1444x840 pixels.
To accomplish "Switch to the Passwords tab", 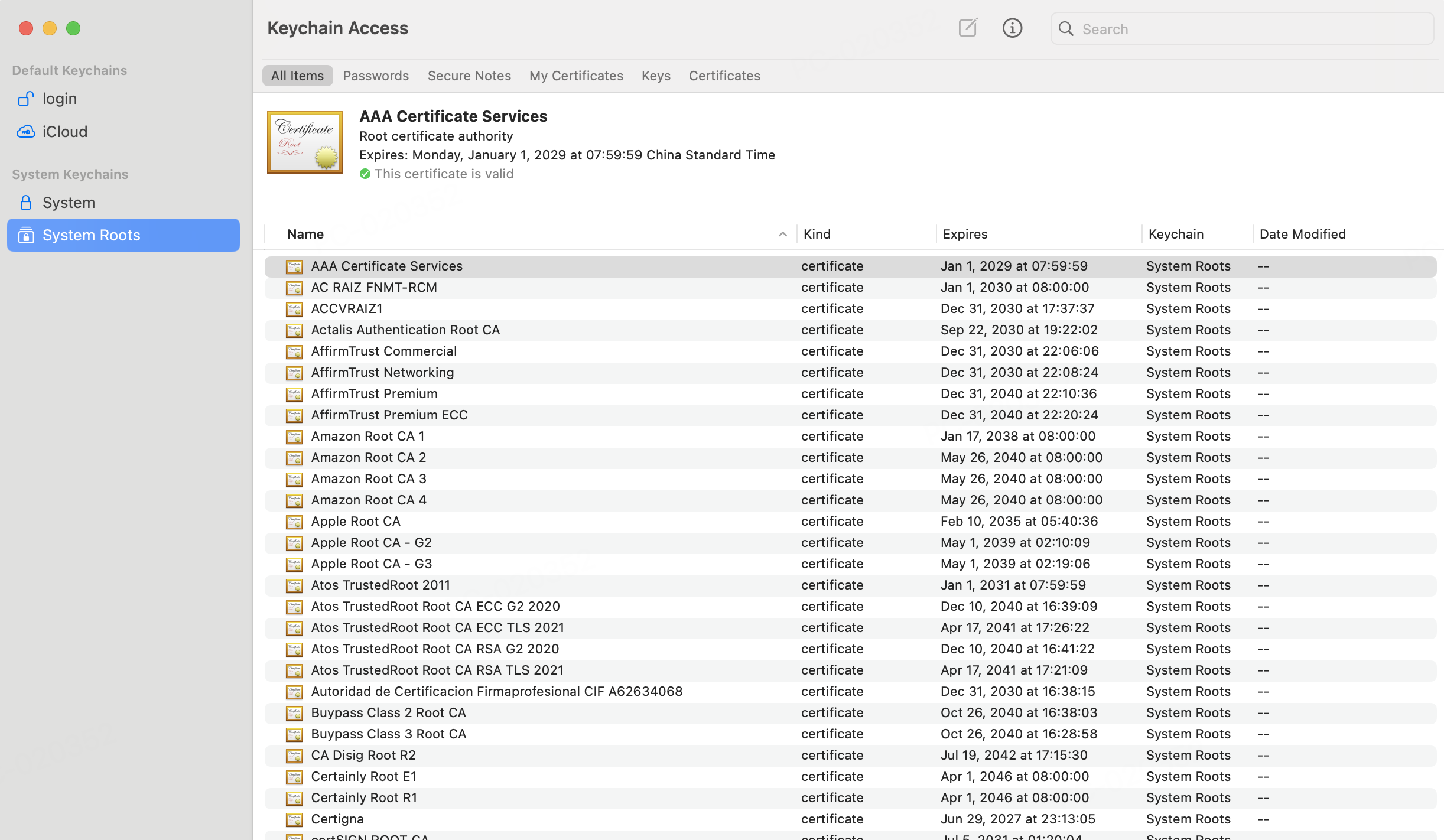I will coord(376,76).
